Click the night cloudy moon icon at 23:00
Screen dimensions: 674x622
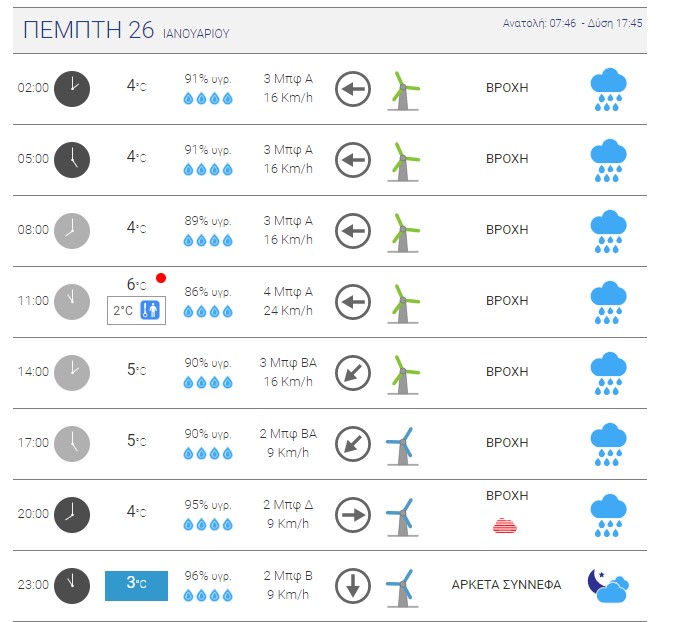[x=608, y=585]
